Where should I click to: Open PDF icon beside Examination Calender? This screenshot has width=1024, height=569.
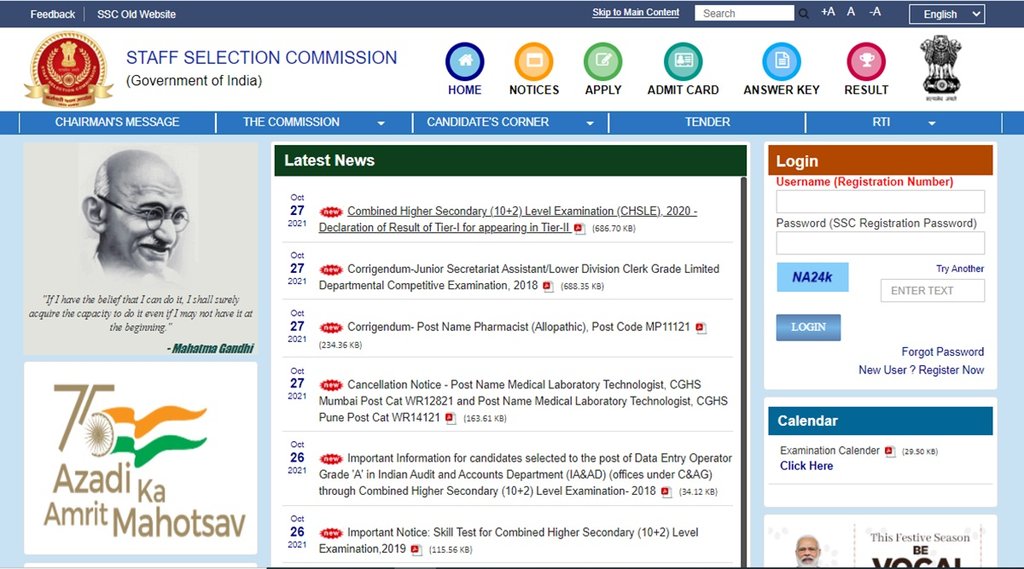[x=889, y=451]
